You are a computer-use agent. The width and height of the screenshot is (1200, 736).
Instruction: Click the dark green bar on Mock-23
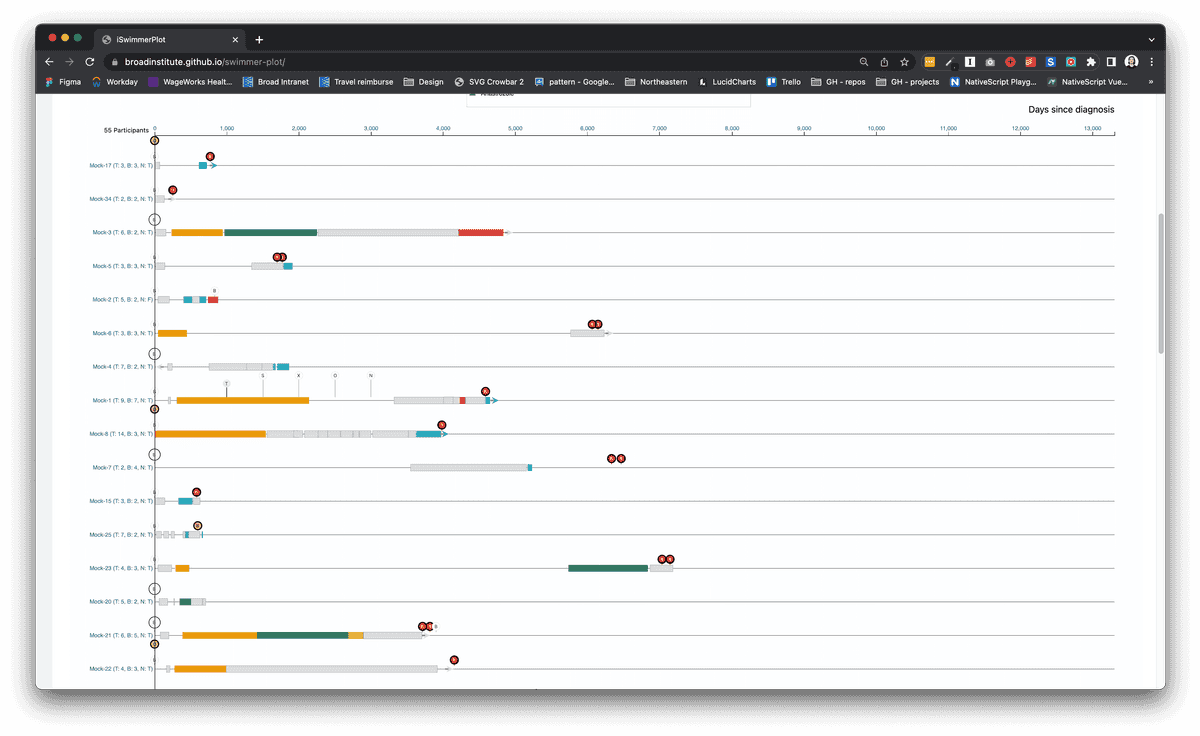pos(608,568)
